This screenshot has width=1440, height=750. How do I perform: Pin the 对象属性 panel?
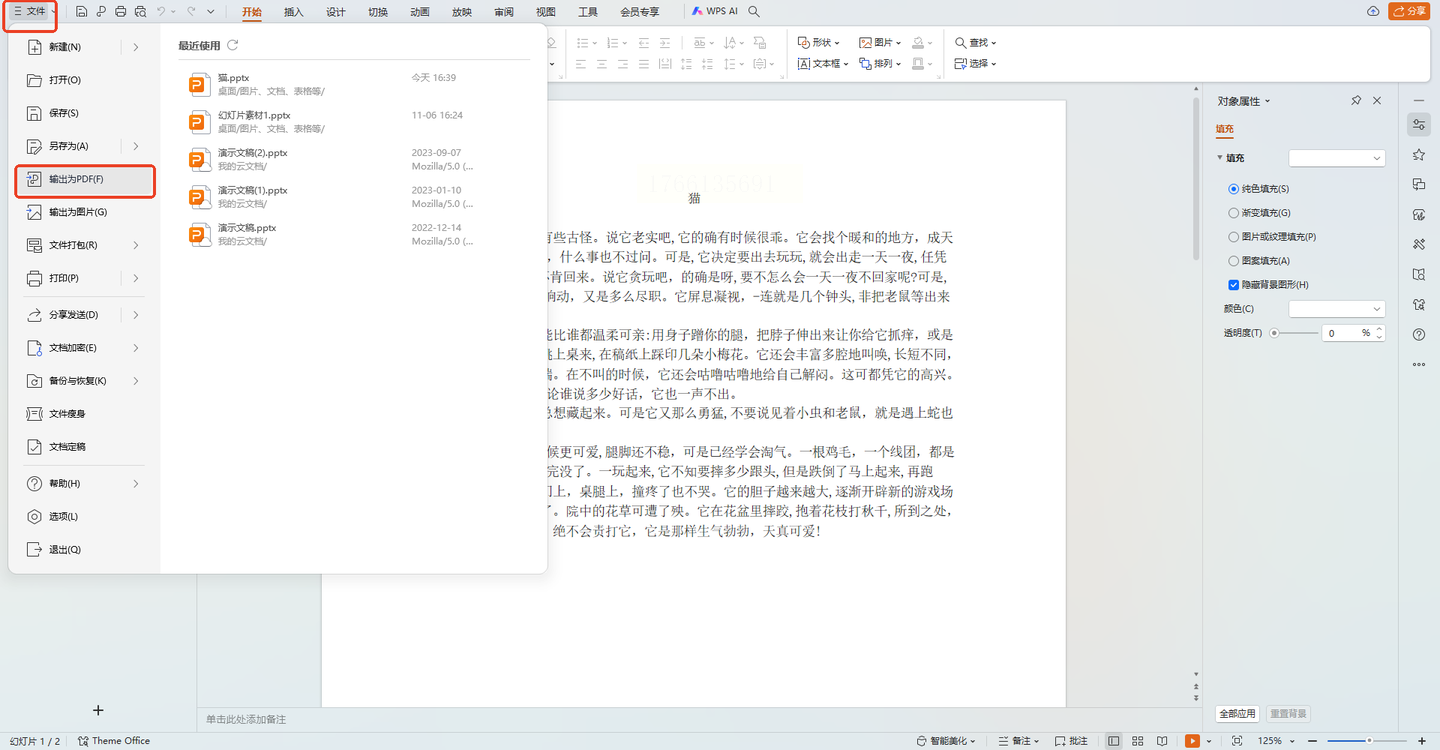pyautogui.click(x=1356, y=101)
